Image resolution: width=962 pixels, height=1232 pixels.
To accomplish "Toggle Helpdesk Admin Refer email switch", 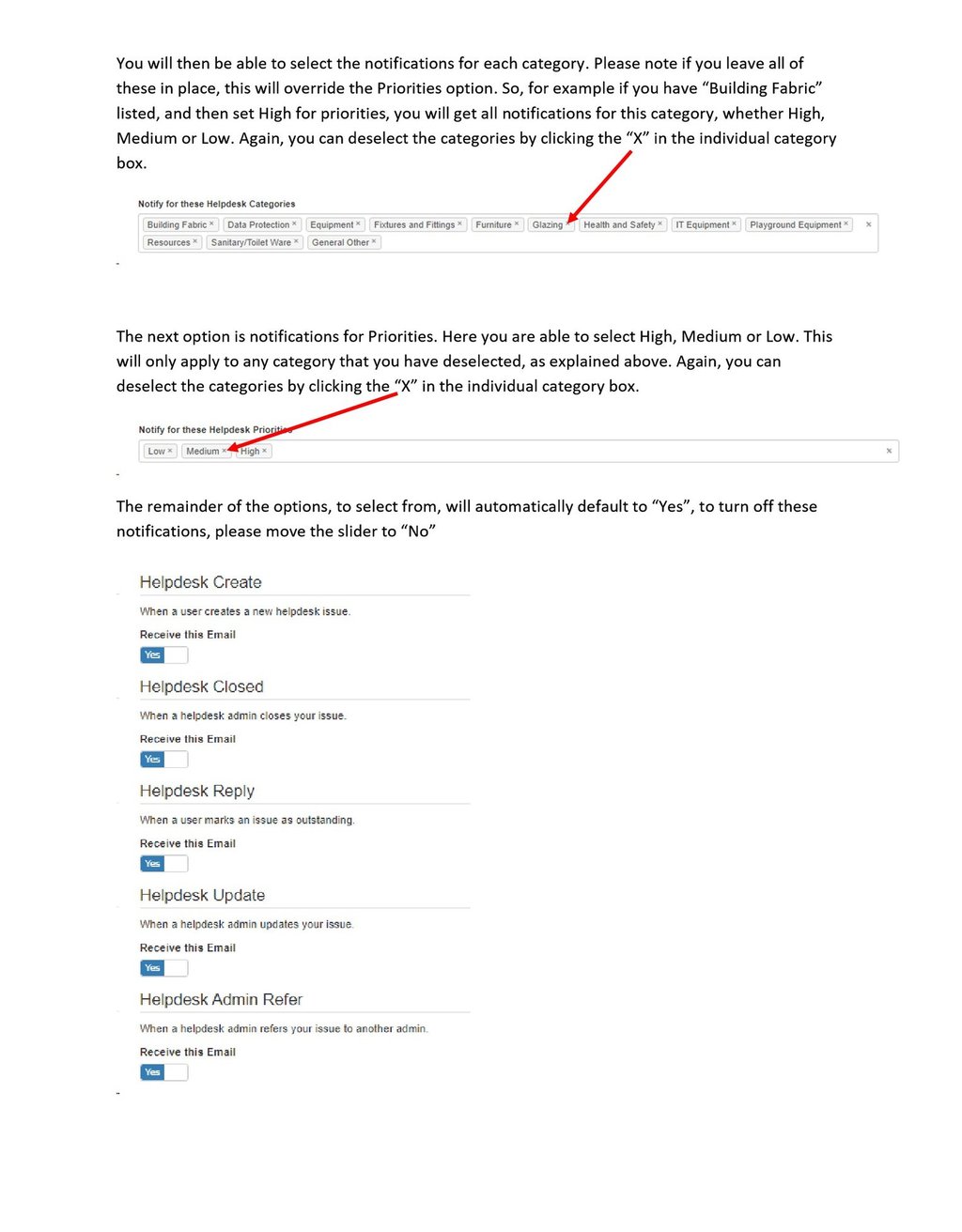I will 164,1071.
